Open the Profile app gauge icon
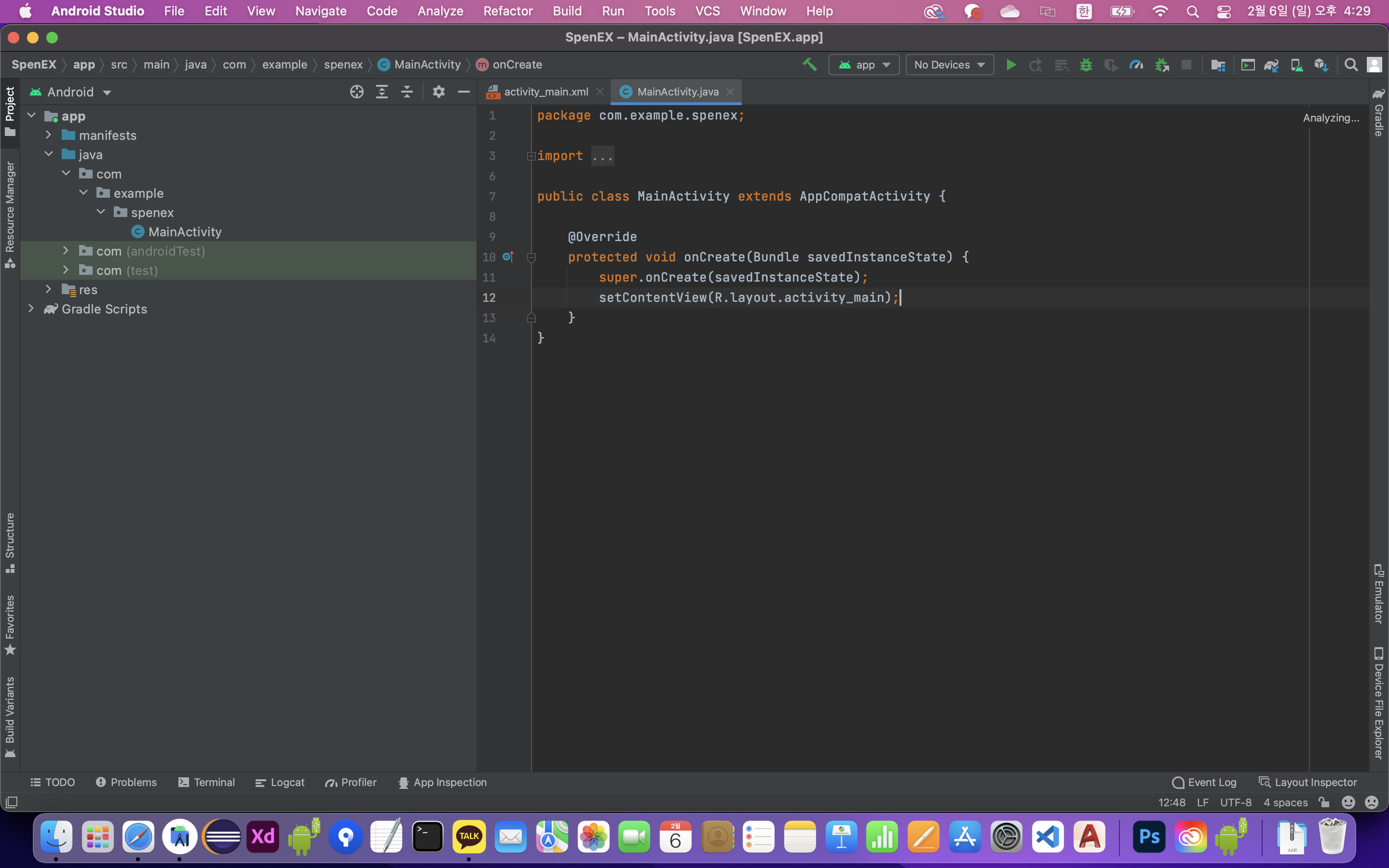Image resolution: width=1389 pixels, height=868 pixels. coord(1136,65)
